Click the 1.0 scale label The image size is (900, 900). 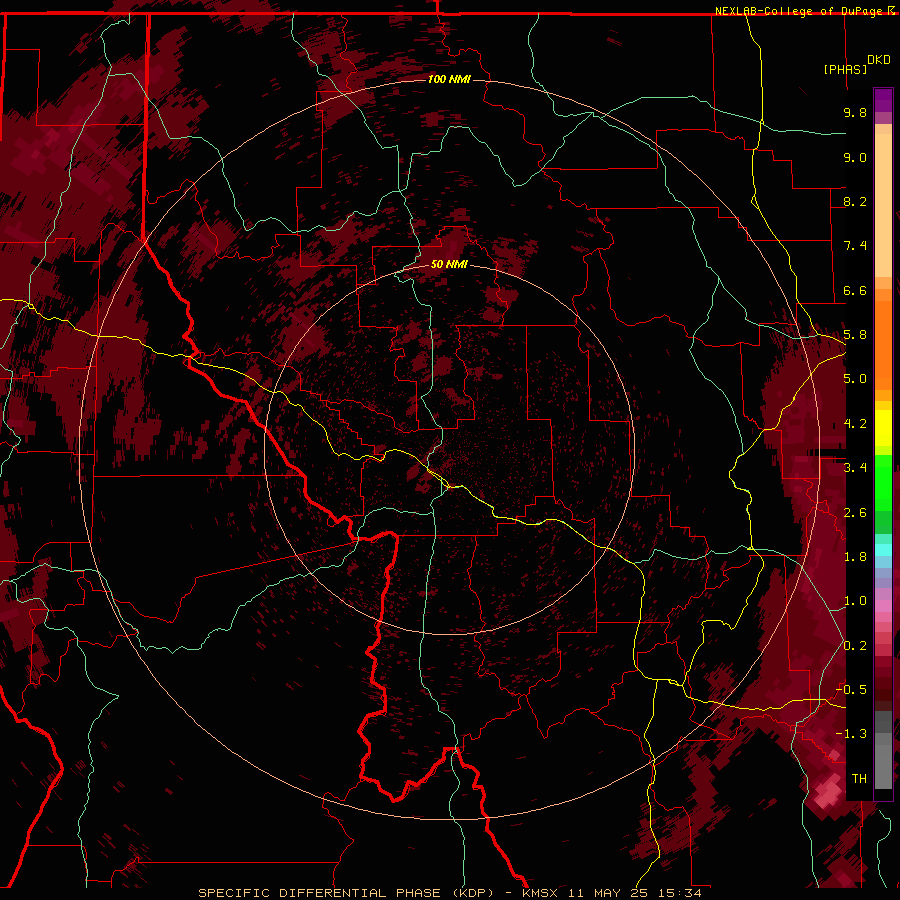click(x=855, y=601)
